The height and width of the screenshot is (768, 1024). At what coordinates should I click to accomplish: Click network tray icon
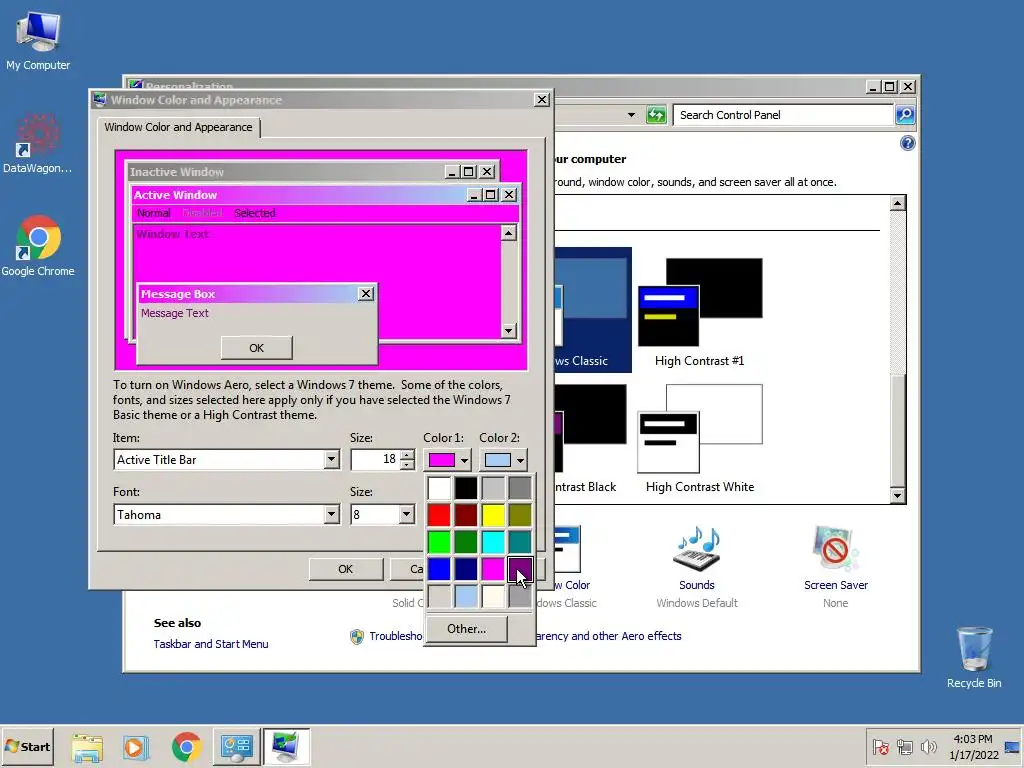tap(904, 746)
